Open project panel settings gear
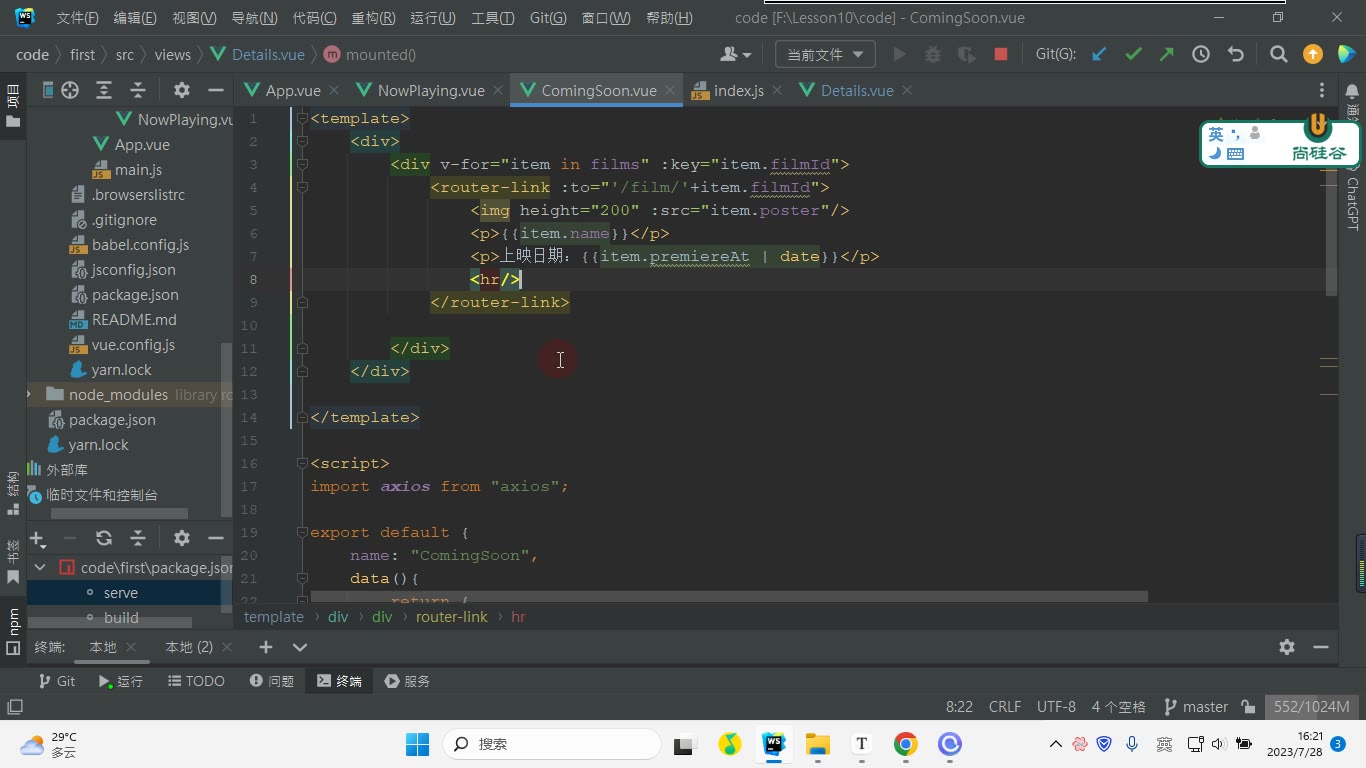This screenshot has width=1366, height=768. (x=181, y=90)
